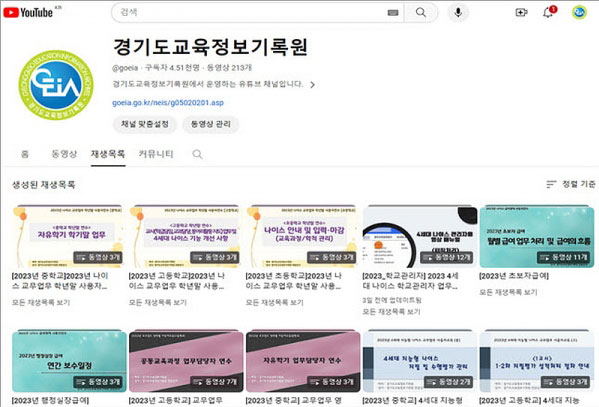Focus the 검색 search input field
Viewport: 599px width, 407px height.
[x=252, y=13]
